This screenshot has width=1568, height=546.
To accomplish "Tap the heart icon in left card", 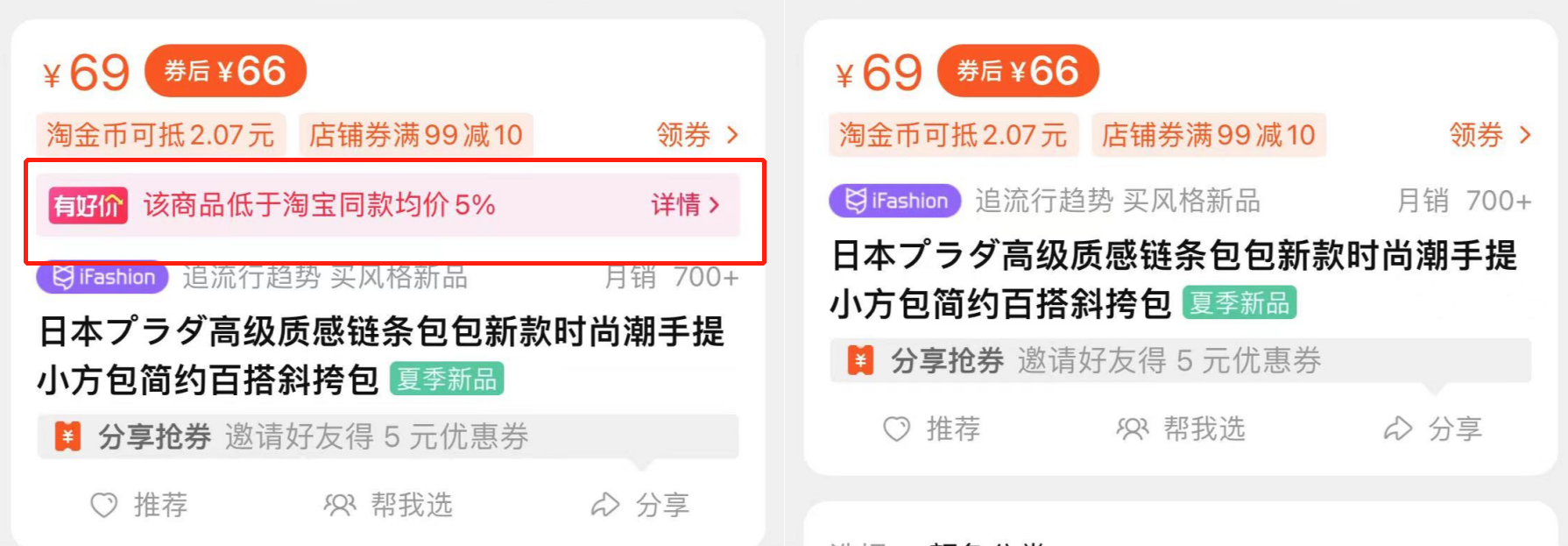I will (104, 505).
